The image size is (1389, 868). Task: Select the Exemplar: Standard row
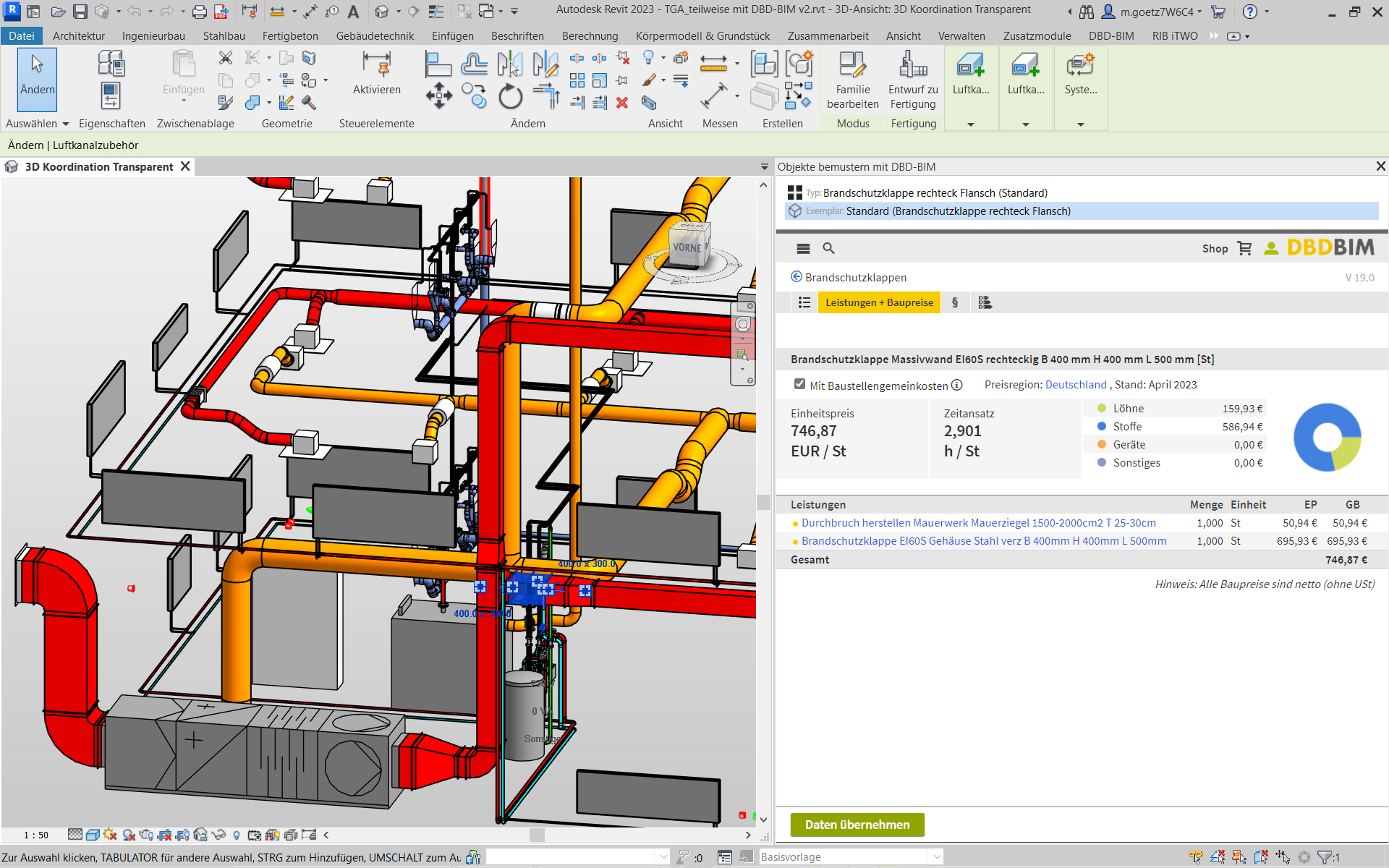pos(1082,211)
